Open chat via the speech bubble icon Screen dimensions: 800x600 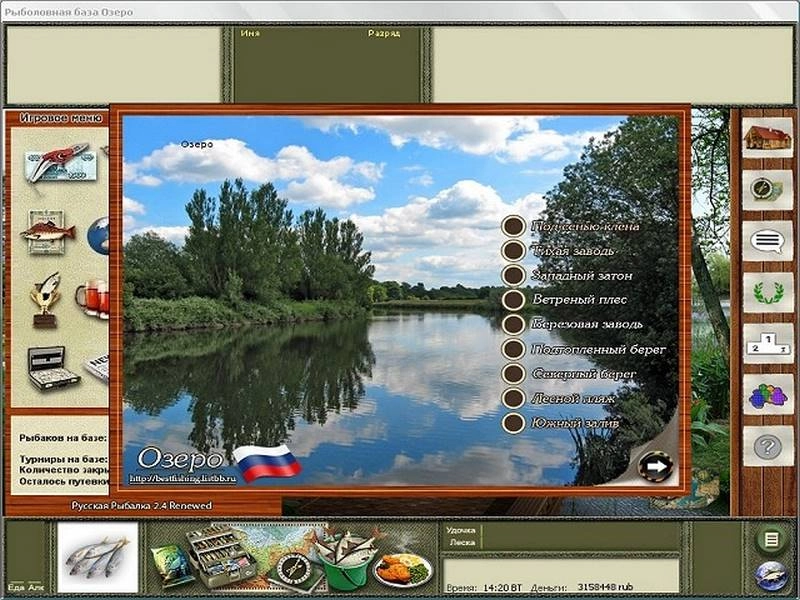click(767, 240)
